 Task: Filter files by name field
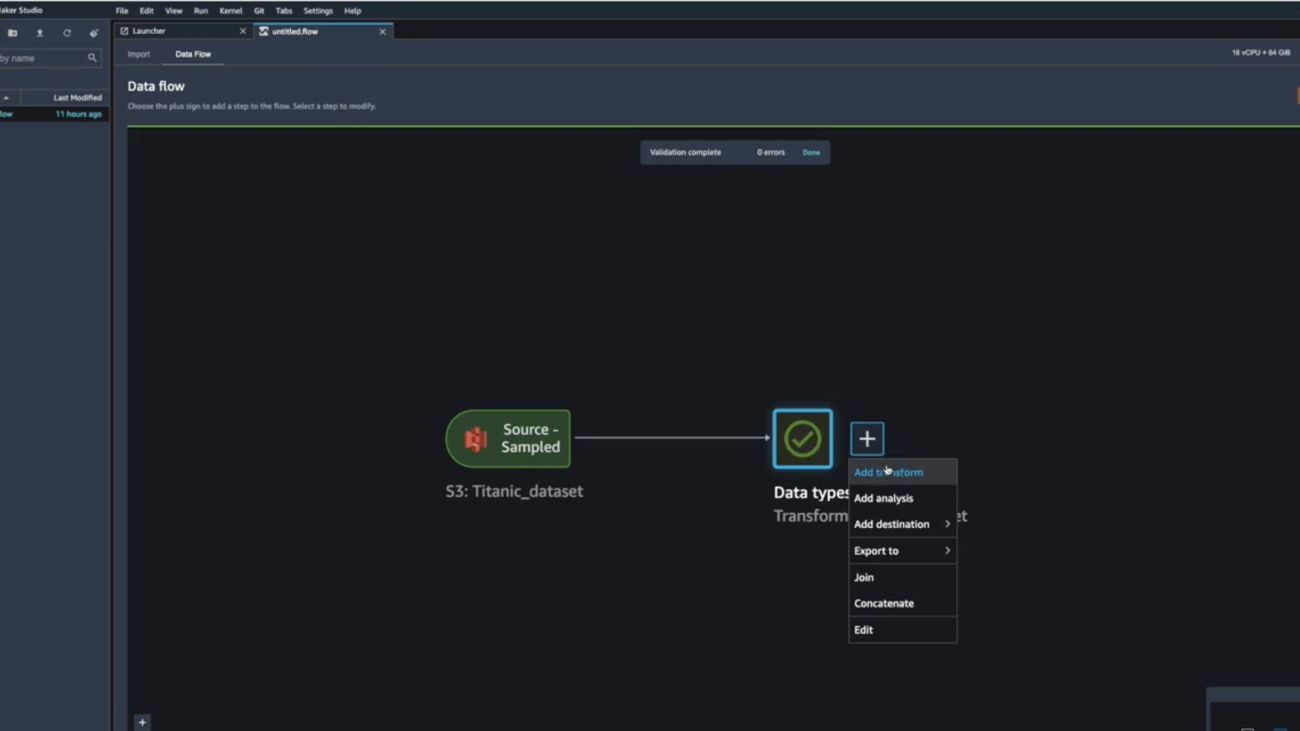[49, 58]
